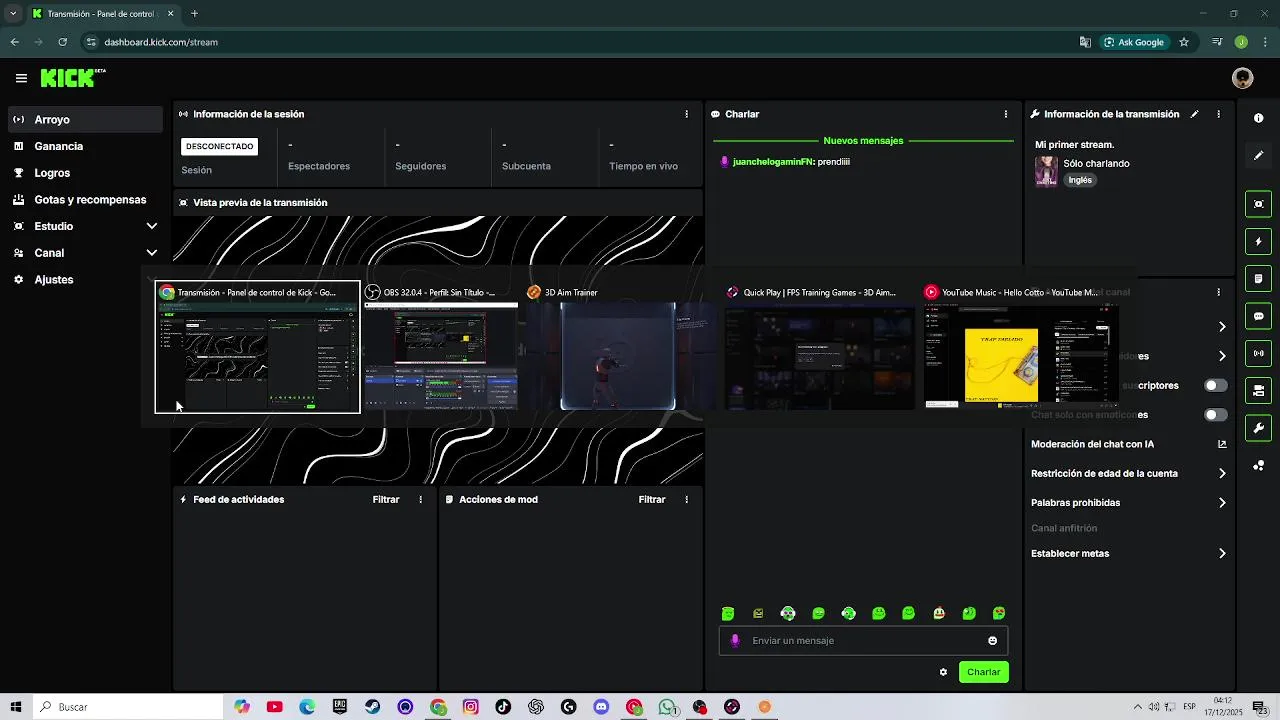The width and height of the screenshot is (1280, 720).
Task: Click the three-dots cluster icon at sidebar bottom
Action: click(x=1258, y=466)
